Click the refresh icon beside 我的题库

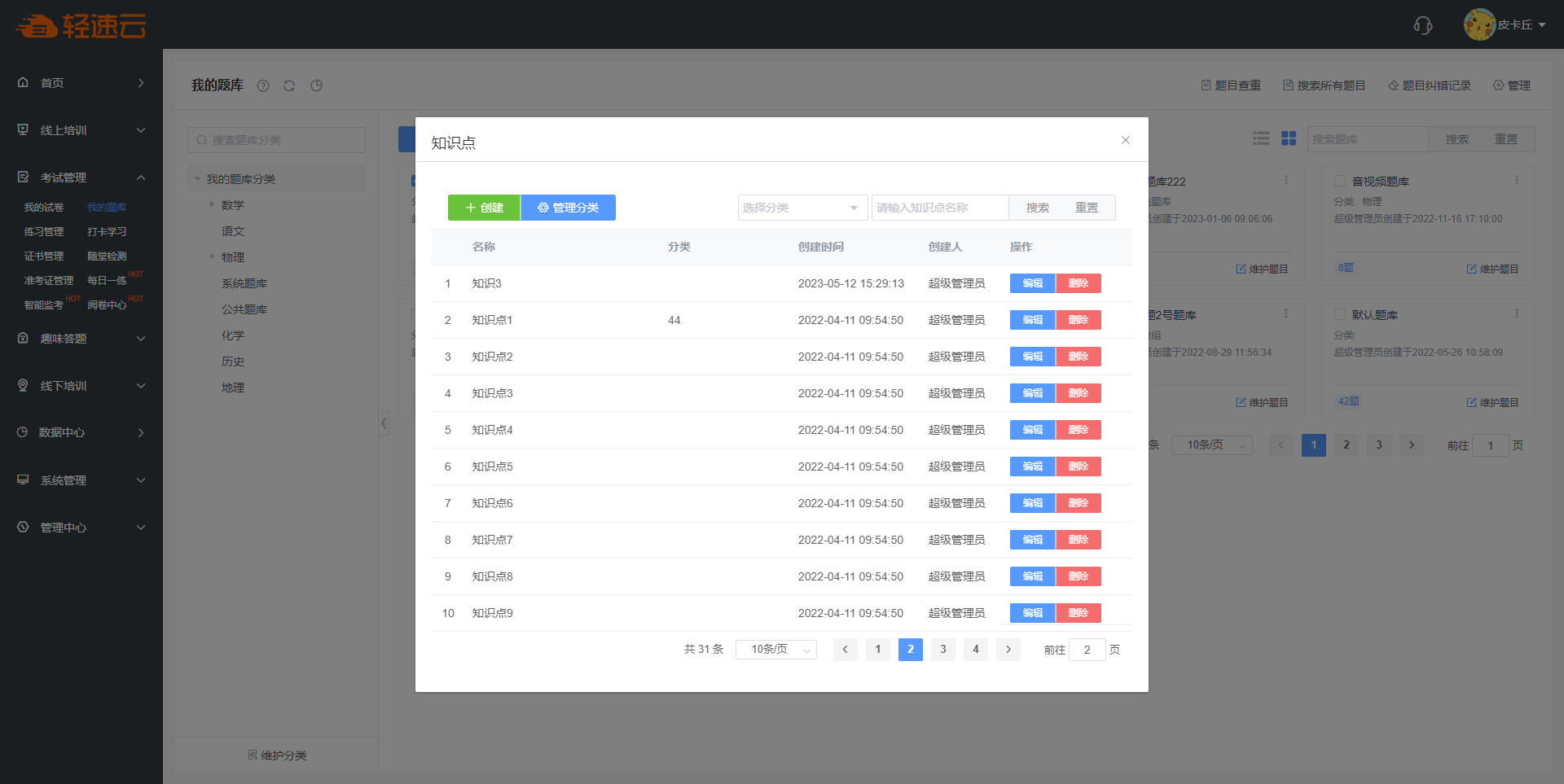289,85
